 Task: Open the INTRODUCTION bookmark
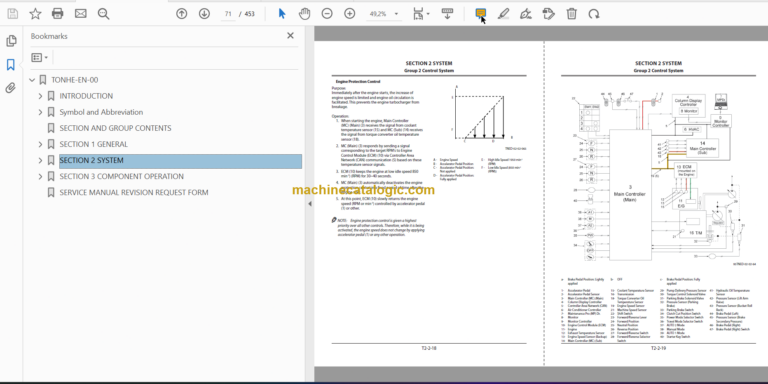pos(86,96)
